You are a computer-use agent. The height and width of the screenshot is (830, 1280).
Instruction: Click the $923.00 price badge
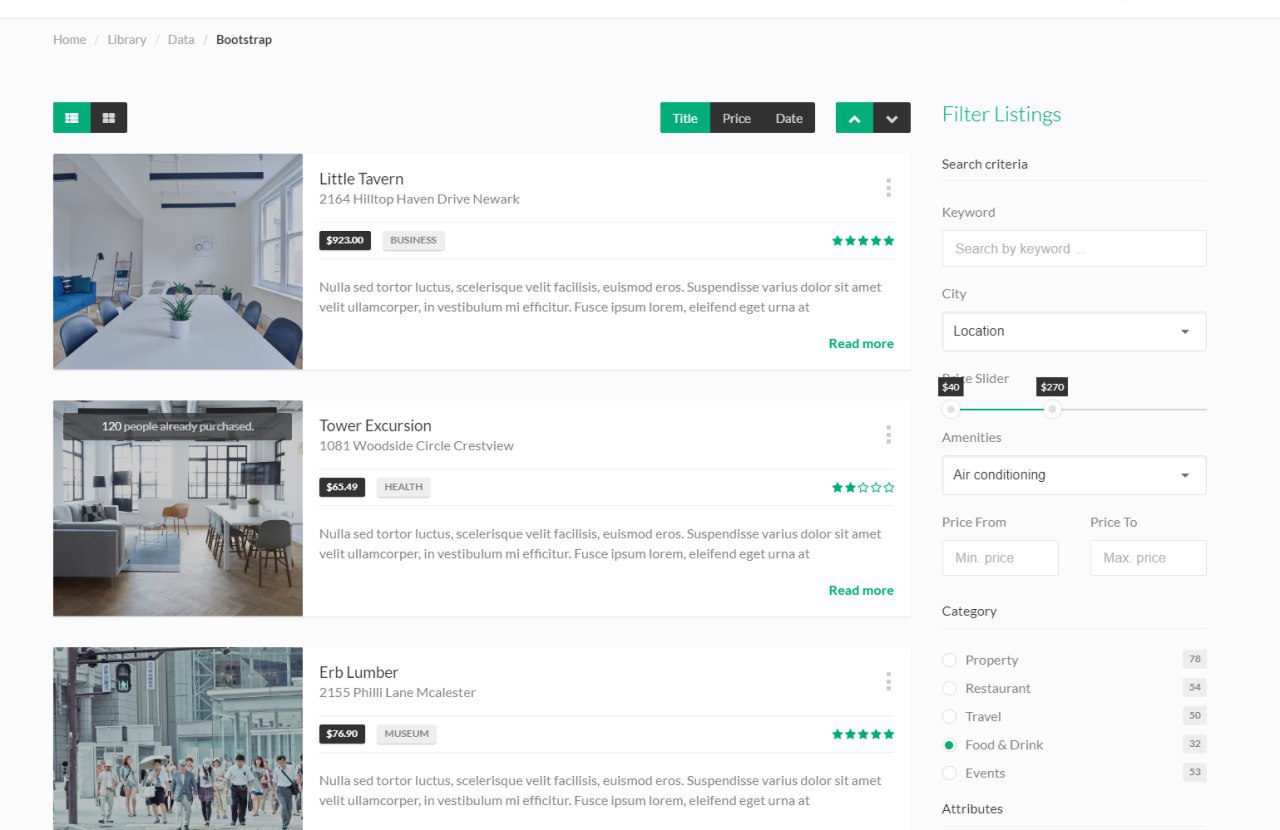click(x=345, y=241)
